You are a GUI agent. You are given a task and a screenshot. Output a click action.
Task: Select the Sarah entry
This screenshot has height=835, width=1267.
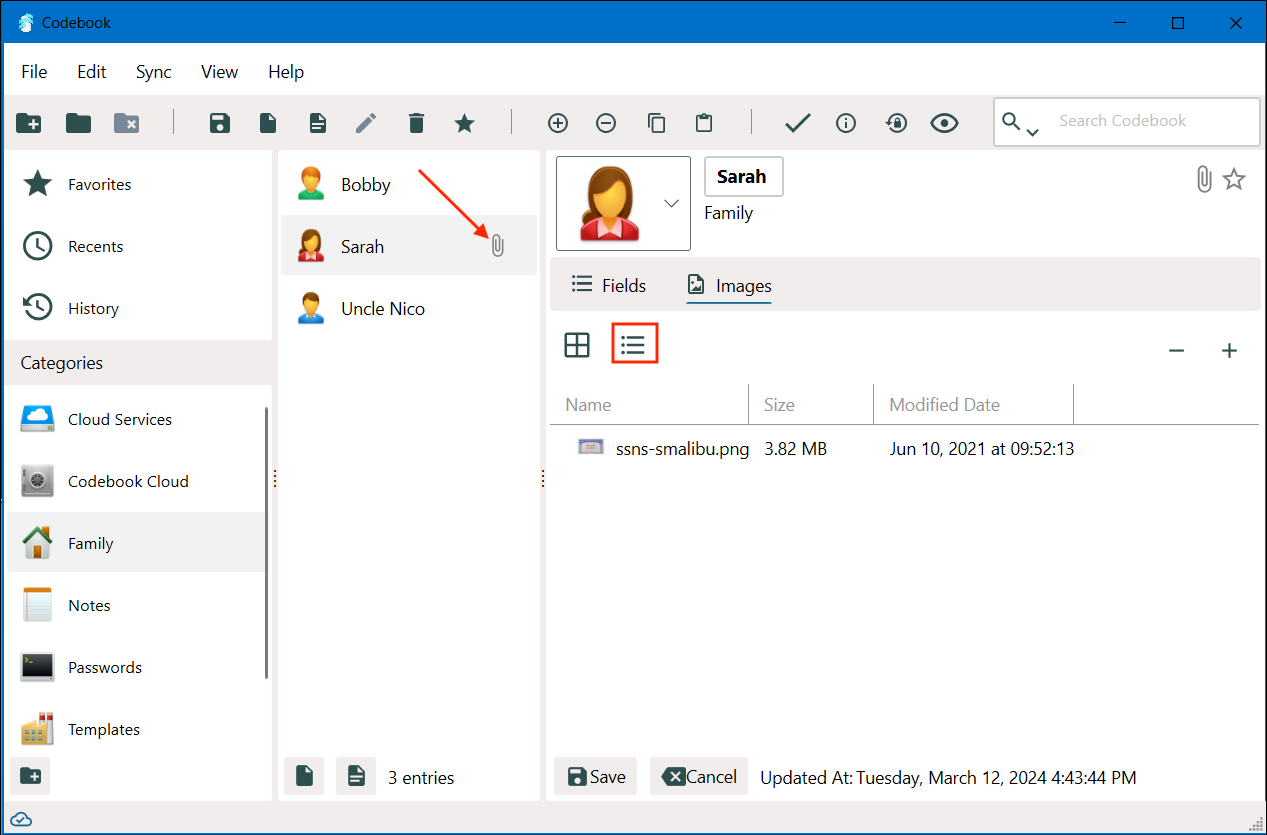(409, 246)
